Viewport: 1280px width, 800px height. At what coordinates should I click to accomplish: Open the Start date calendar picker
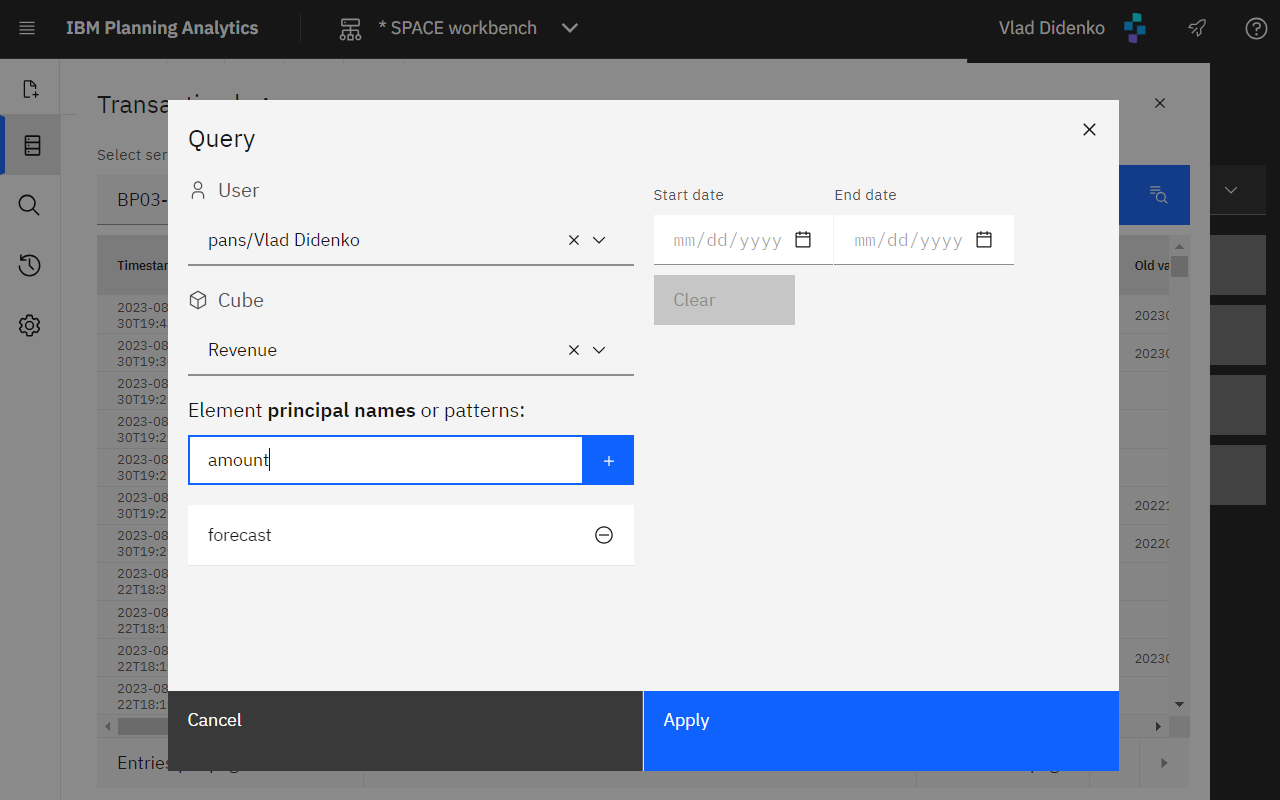(803, 240)
